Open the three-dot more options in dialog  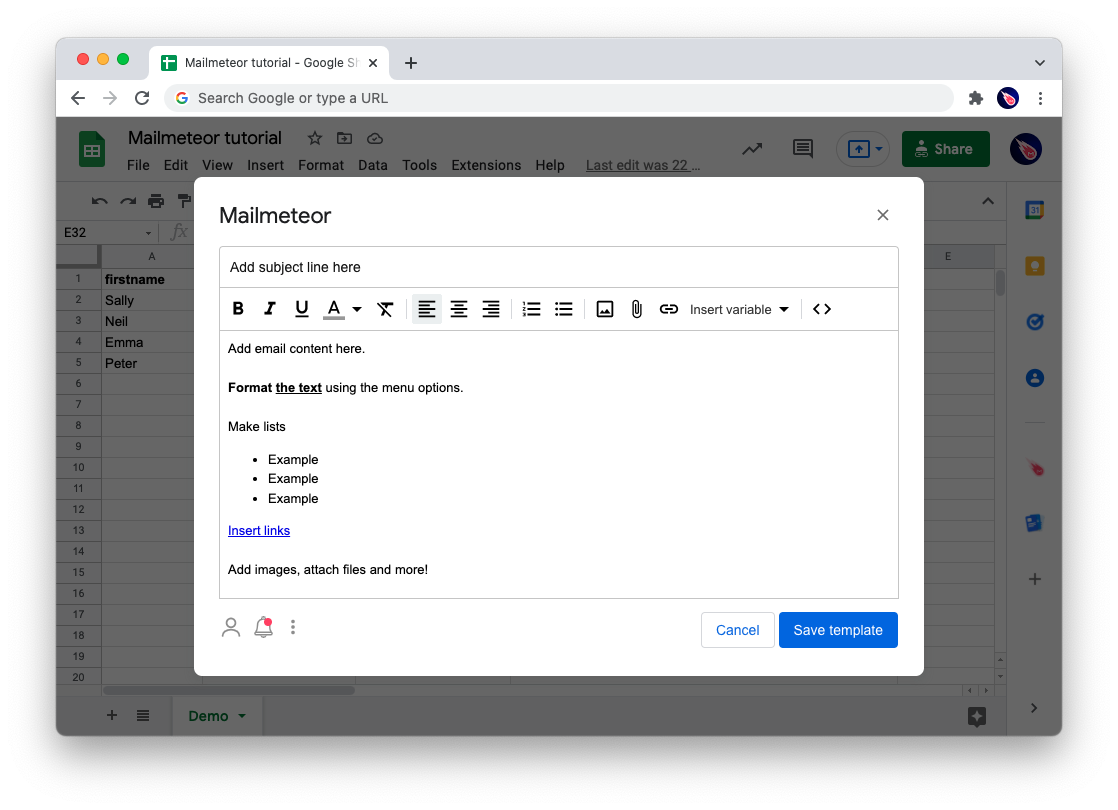coord(293,627)
